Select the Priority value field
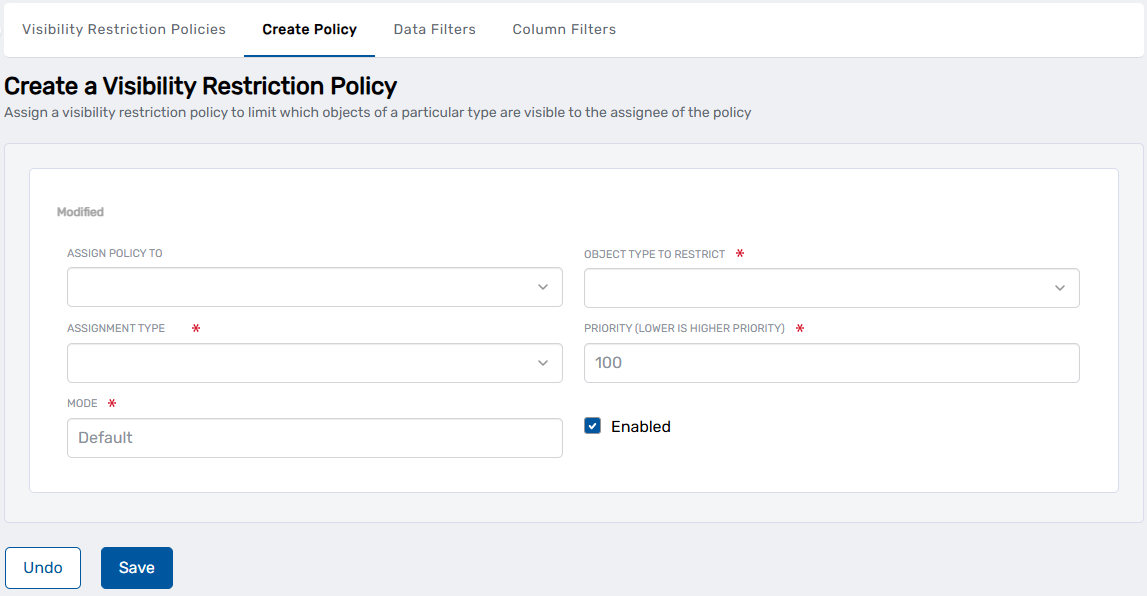Viewport: 1147px width, 596px height. point(831,363)
